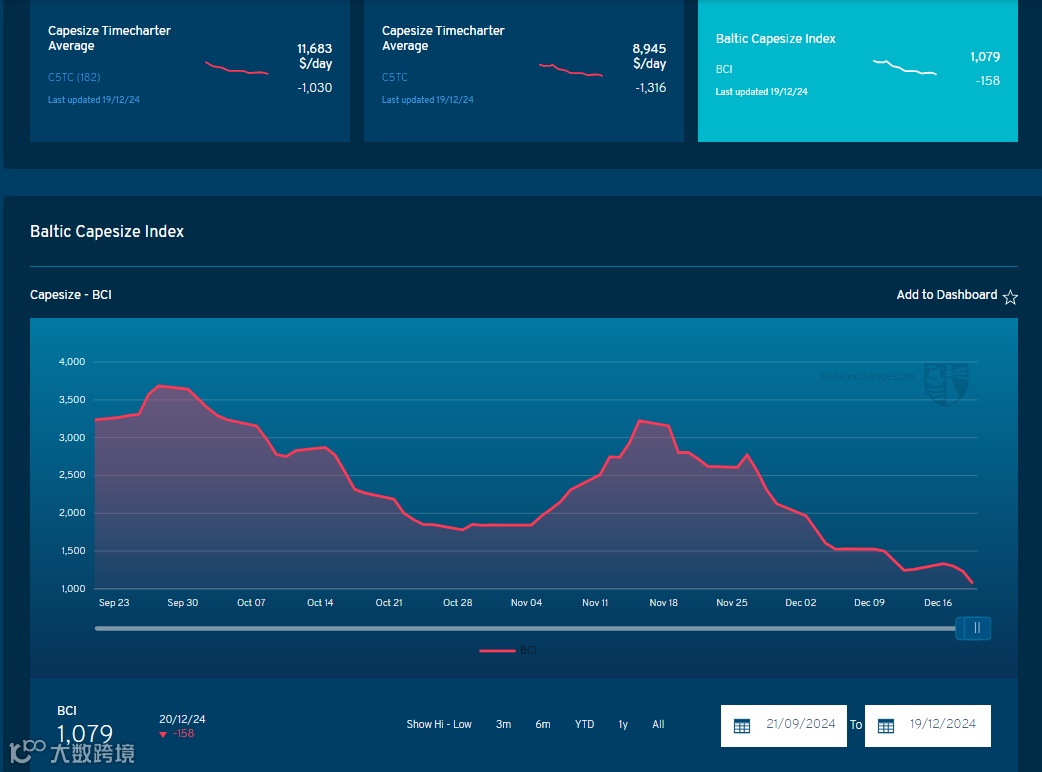Image resolution: width=1042 pixels, height=772 pixels.
Task: Click the Nov 18 axis label
Action: tap(663, 603)
